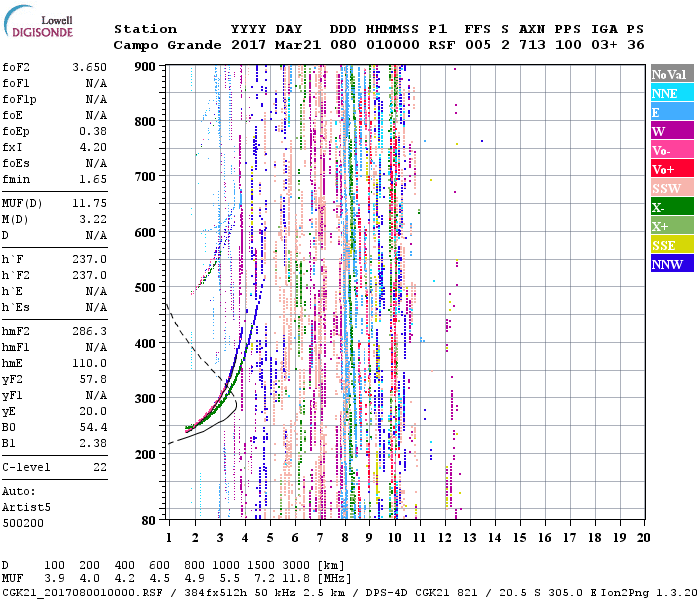Click the Mar21 date in the header
Viewport: 700px width, 600px height.
[x=298, y=45]
